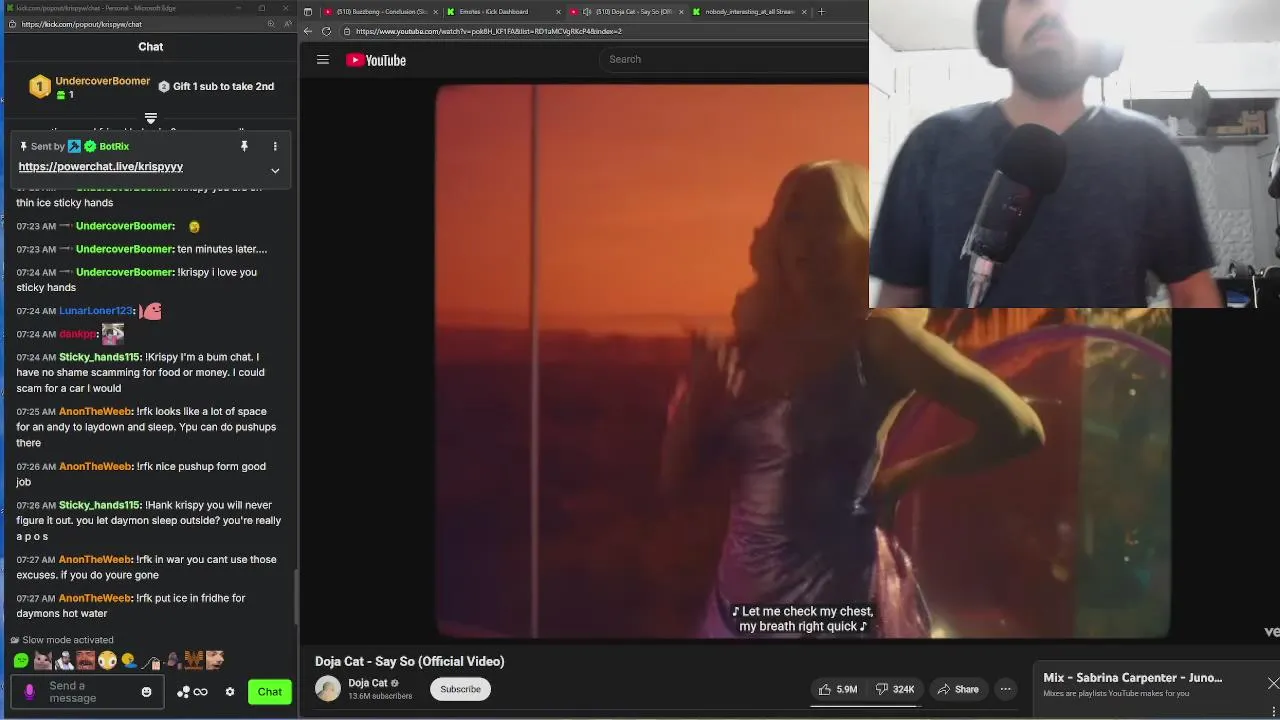1280x720 pixels.
Task: Close the Emotes - Kick Dashboard tab
Action: pyautogui.click(x=558, y=12)
